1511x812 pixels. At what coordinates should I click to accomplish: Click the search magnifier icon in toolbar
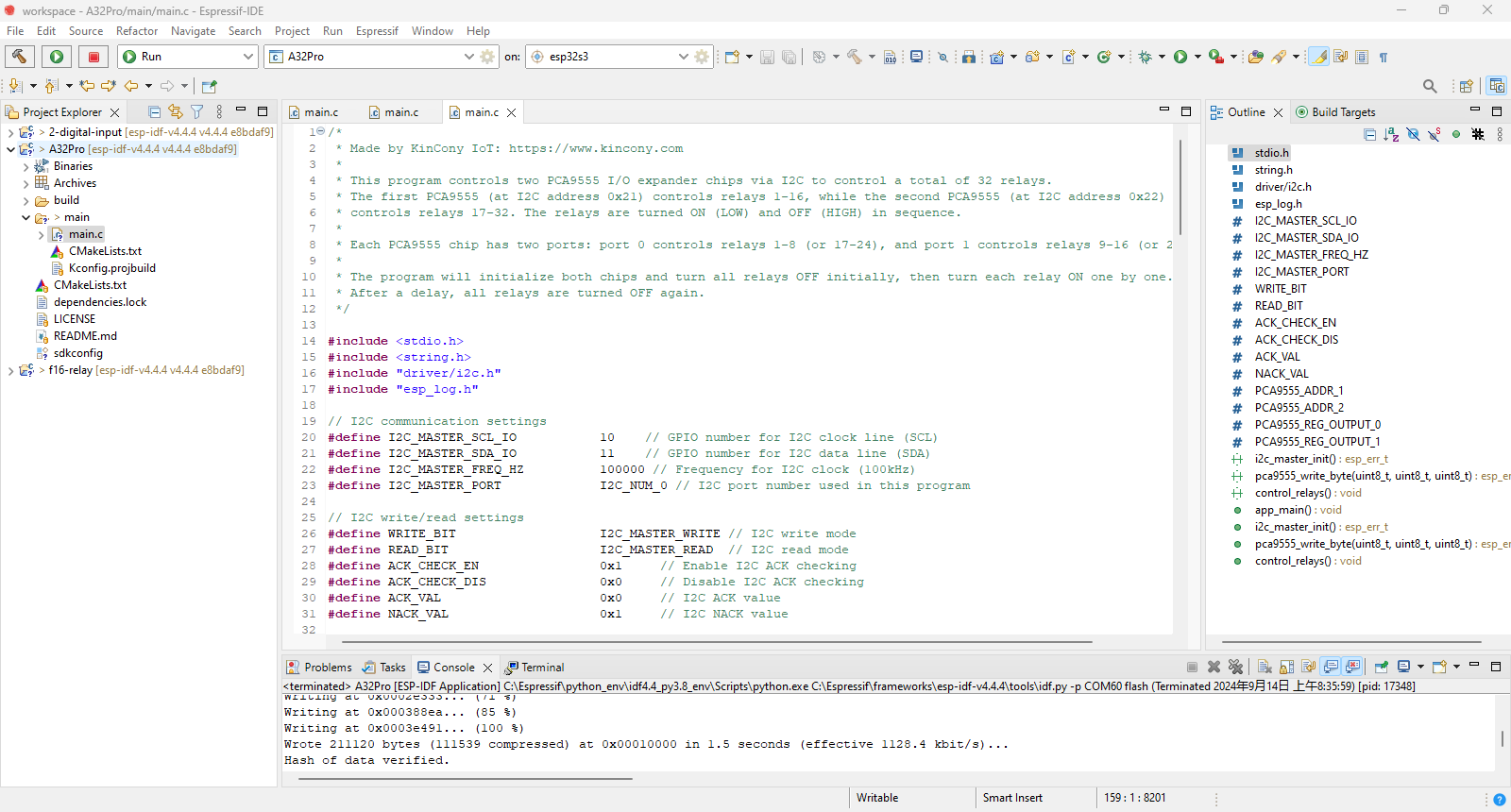pos(1430,86)
